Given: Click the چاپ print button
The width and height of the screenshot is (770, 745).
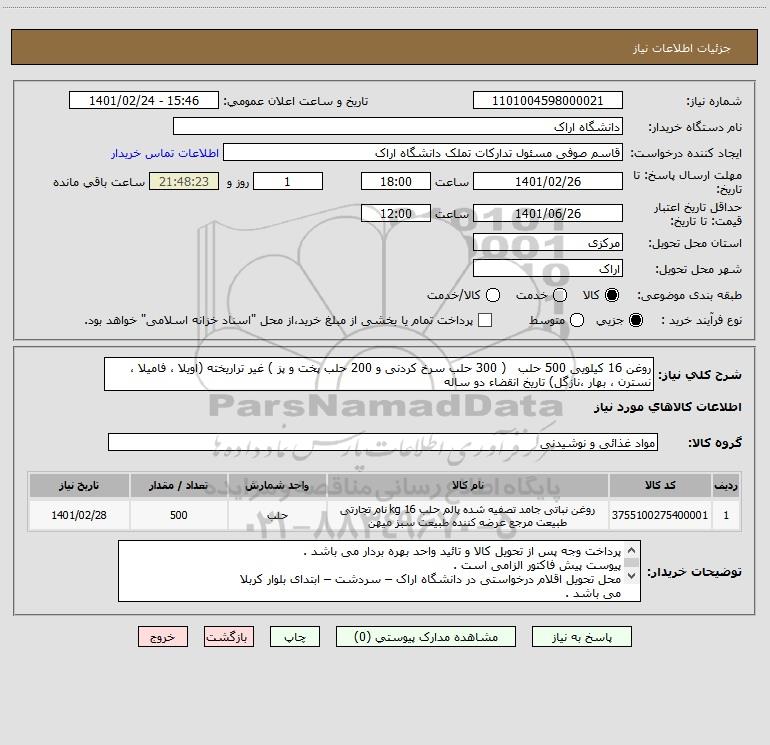Looking at the screenshot, I should tap(295, 637).
